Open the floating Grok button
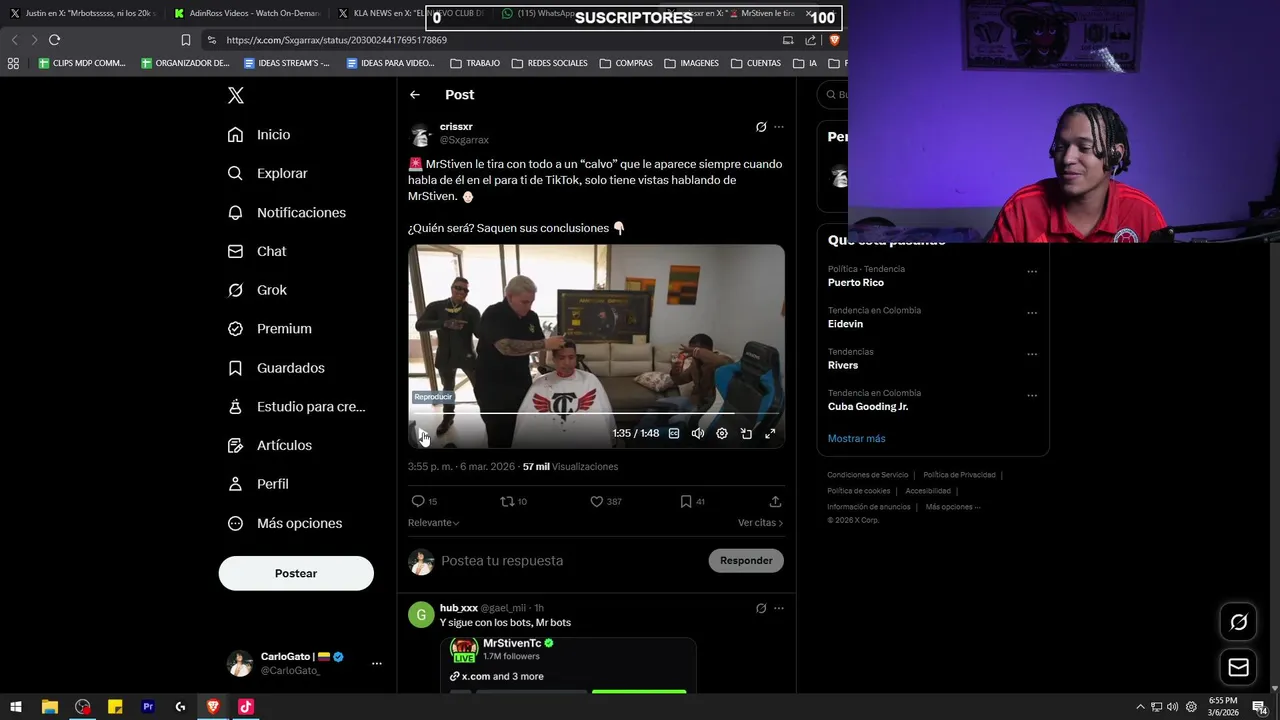 point(1238,622)
